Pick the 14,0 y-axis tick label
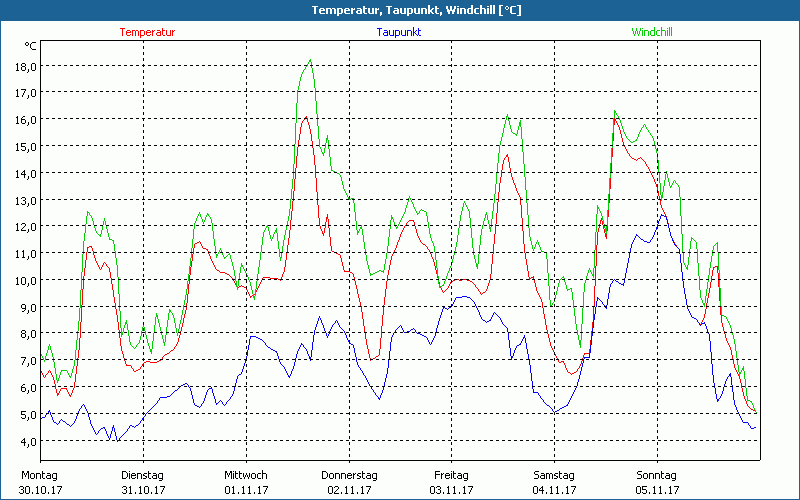800x500 pixels. point(25,173)
